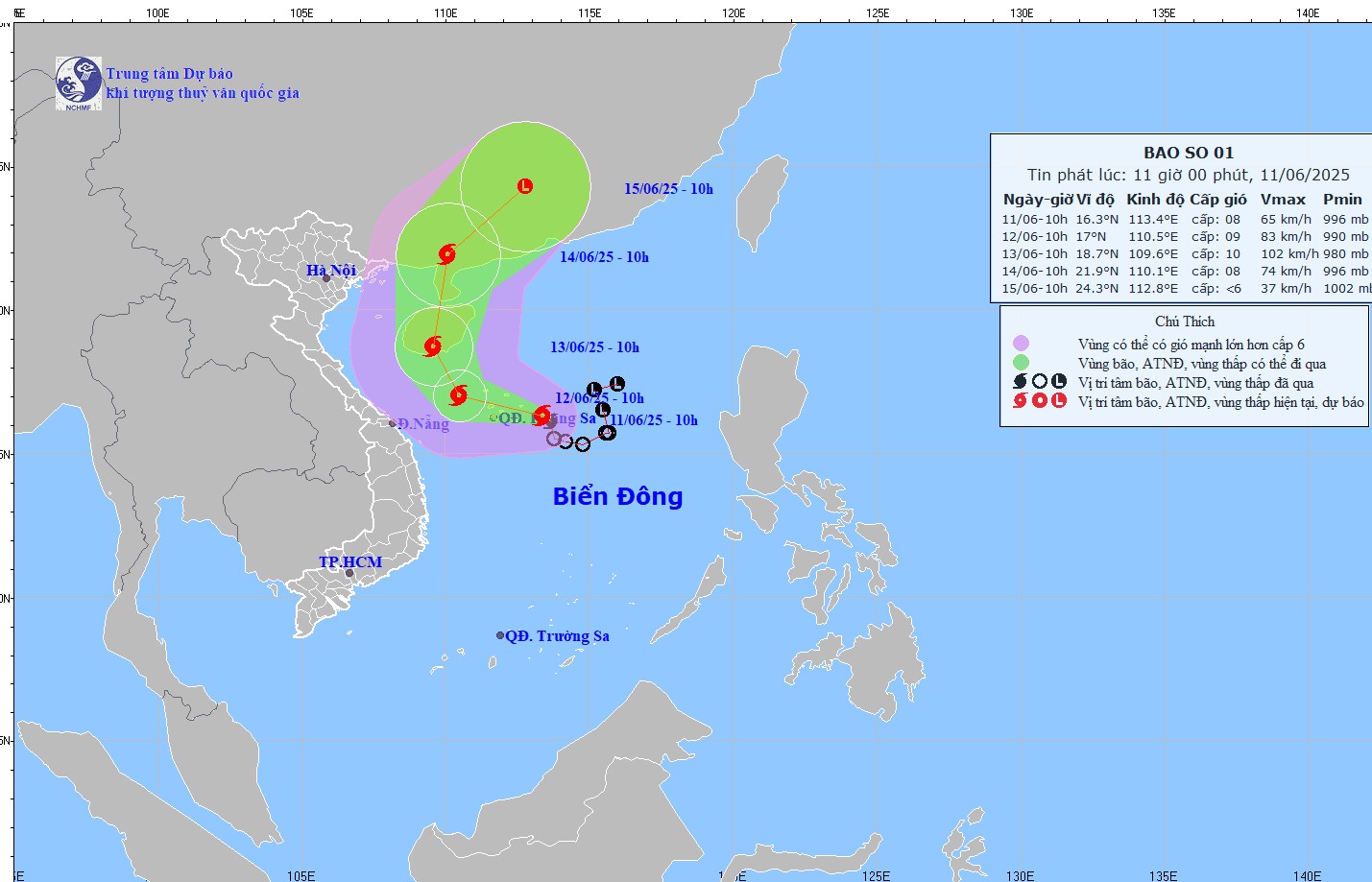Image resolution: width=1372 pixels, height=882 pixels.
Task: Select the red storm symbol for 13/06/25 - 10h
Action: [433, 346]
